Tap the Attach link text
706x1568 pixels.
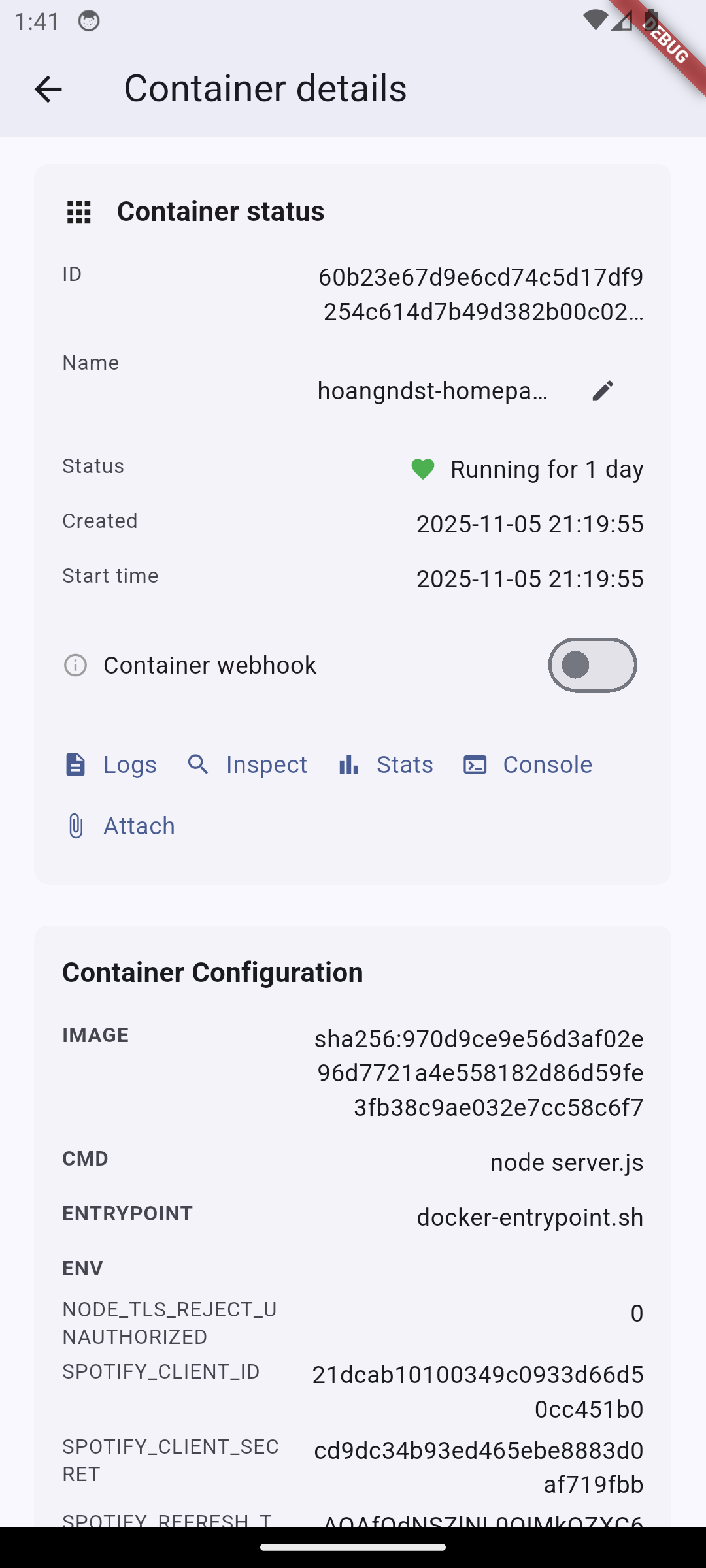tap(139, 826)
